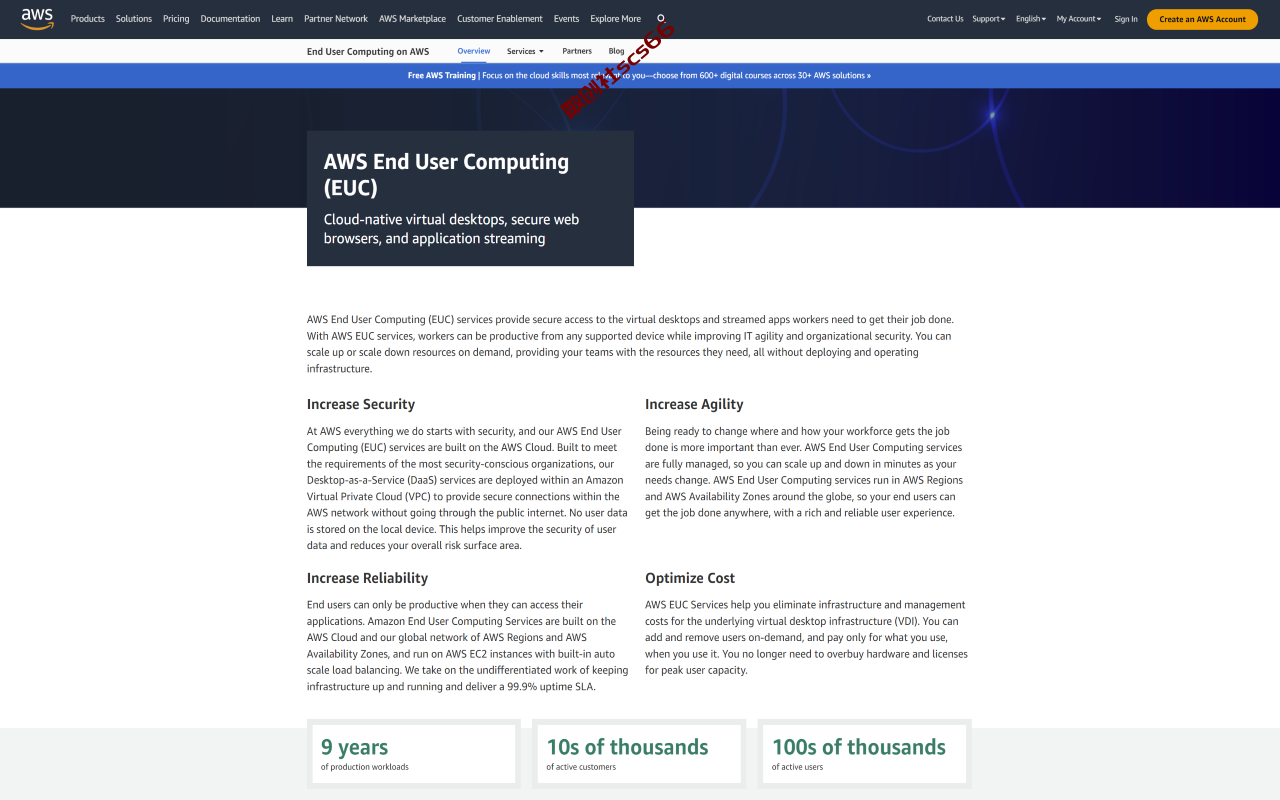Expand the Explore More menu
This screenshot has height=800, width=1280.
point(615,19)
